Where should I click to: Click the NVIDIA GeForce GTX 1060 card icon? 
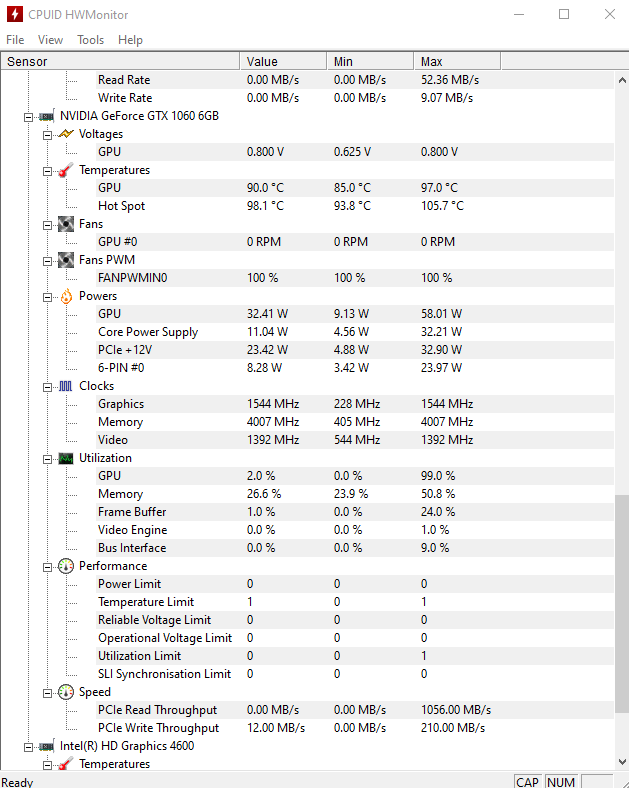(x=47, y=117)
